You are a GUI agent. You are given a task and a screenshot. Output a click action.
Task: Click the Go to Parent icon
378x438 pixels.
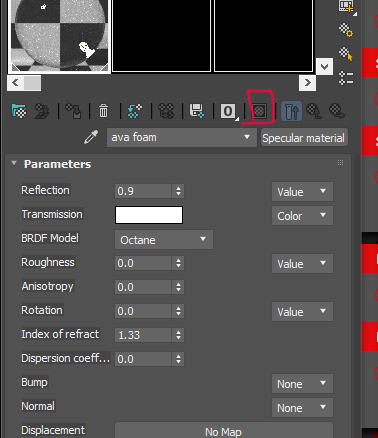(314, 111)
